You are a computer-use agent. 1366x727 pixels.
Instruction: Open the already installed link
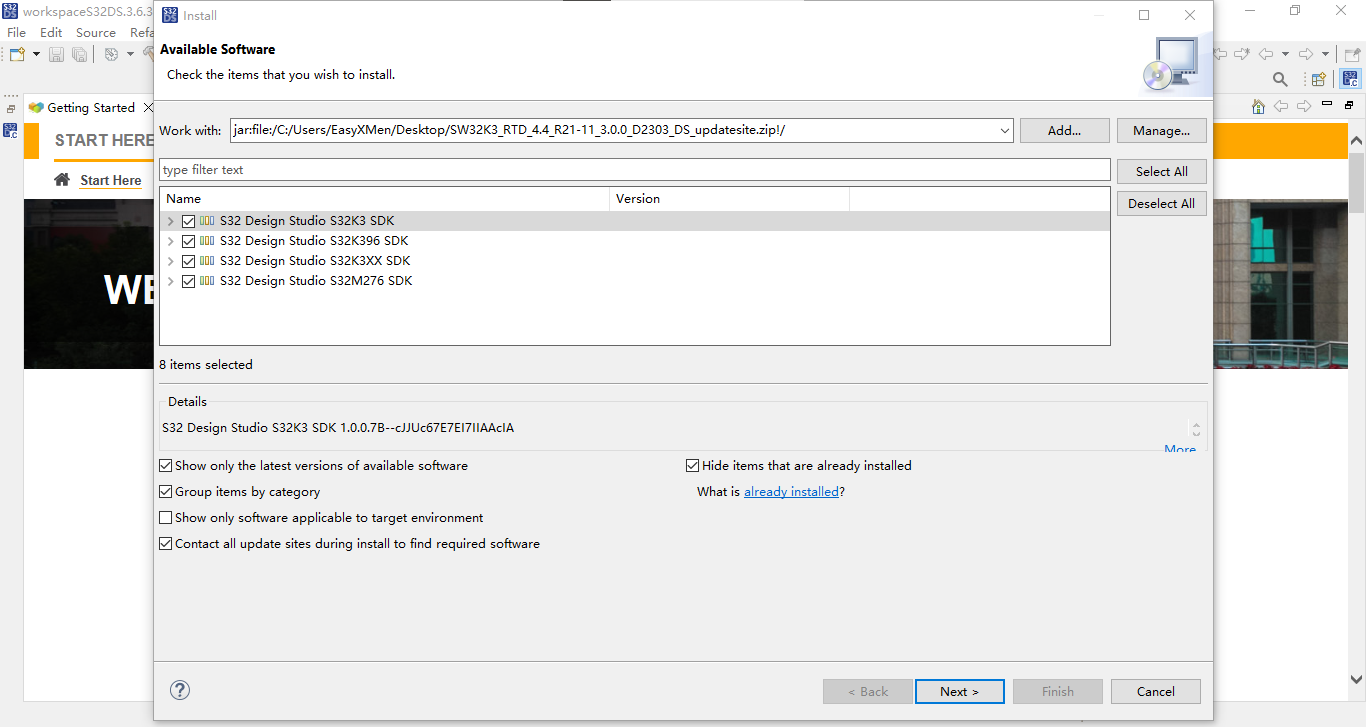(791, 492)
